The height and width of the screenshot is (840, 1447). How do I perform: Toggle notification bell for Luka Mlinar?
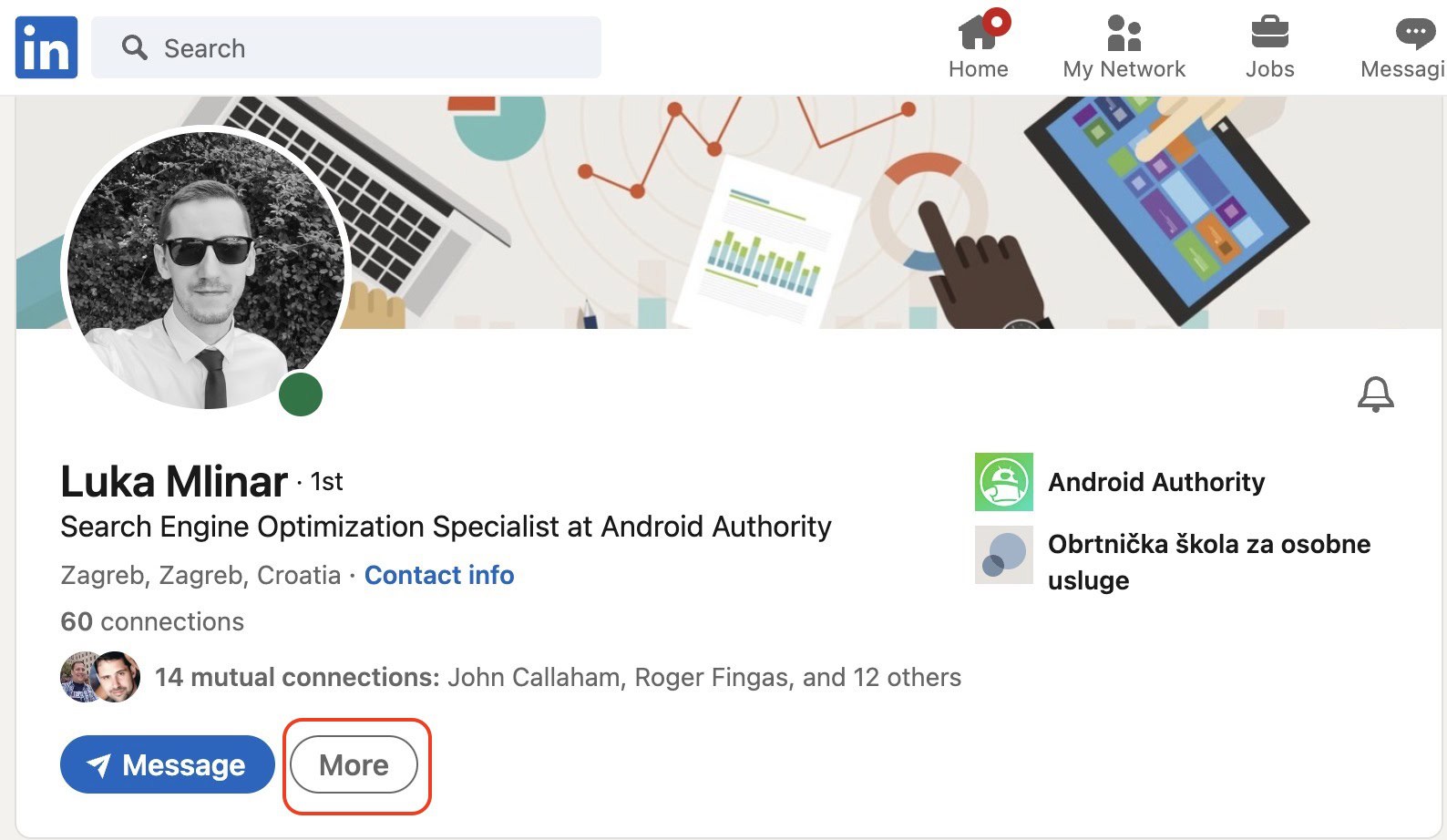(1375, 394)
